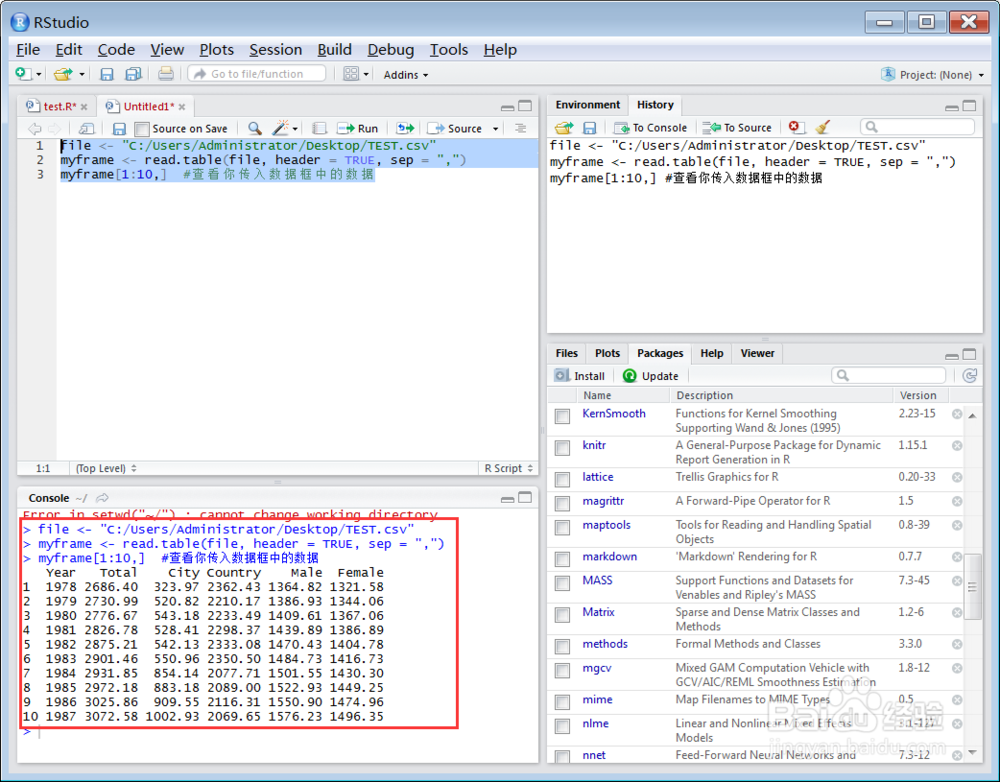Click the compile report notebook icon

pyautogui.click(x=320, y=128)
